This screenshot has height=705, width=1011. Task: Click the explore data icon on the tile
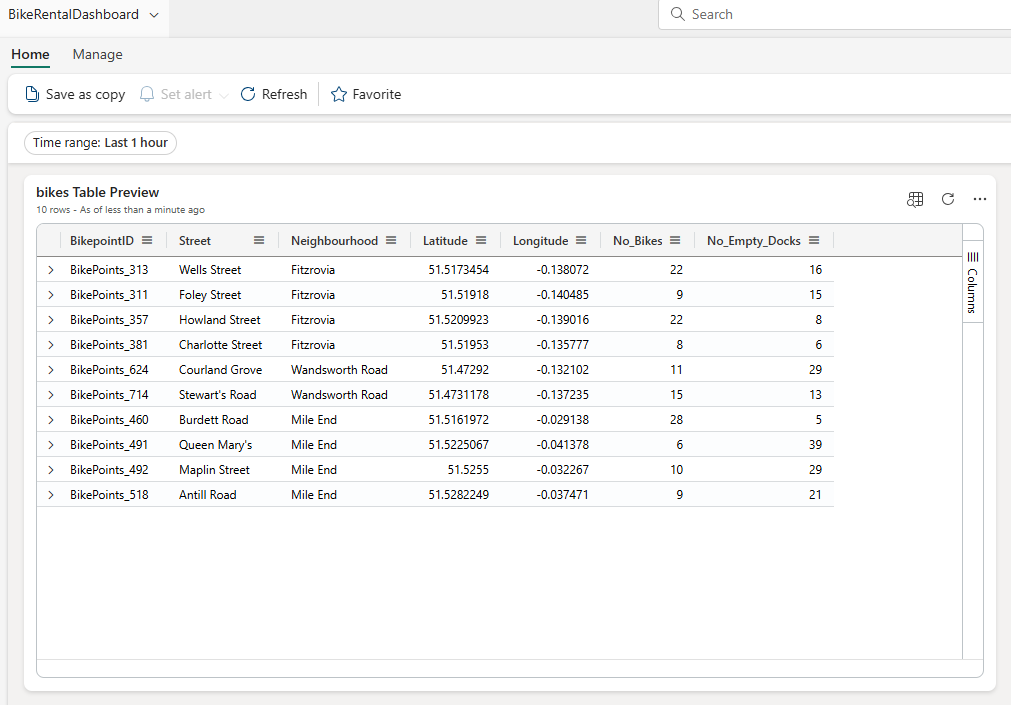915,199
